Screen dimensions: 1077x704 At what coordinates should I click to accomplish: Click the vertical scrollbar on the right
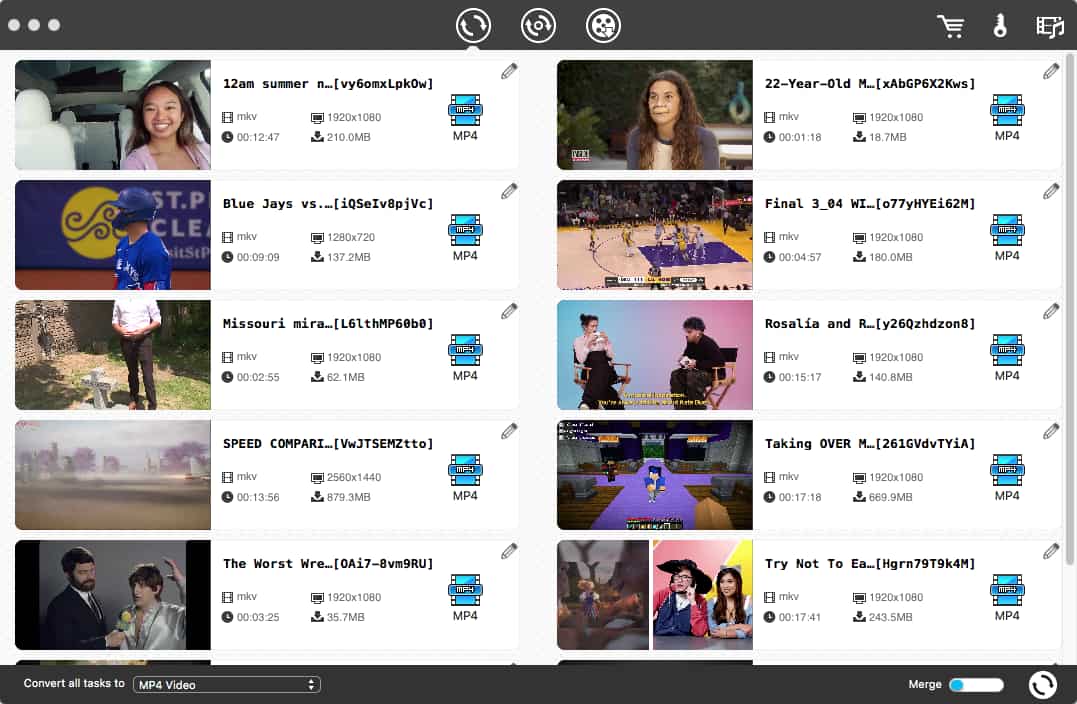click(x=1069, y=300)
